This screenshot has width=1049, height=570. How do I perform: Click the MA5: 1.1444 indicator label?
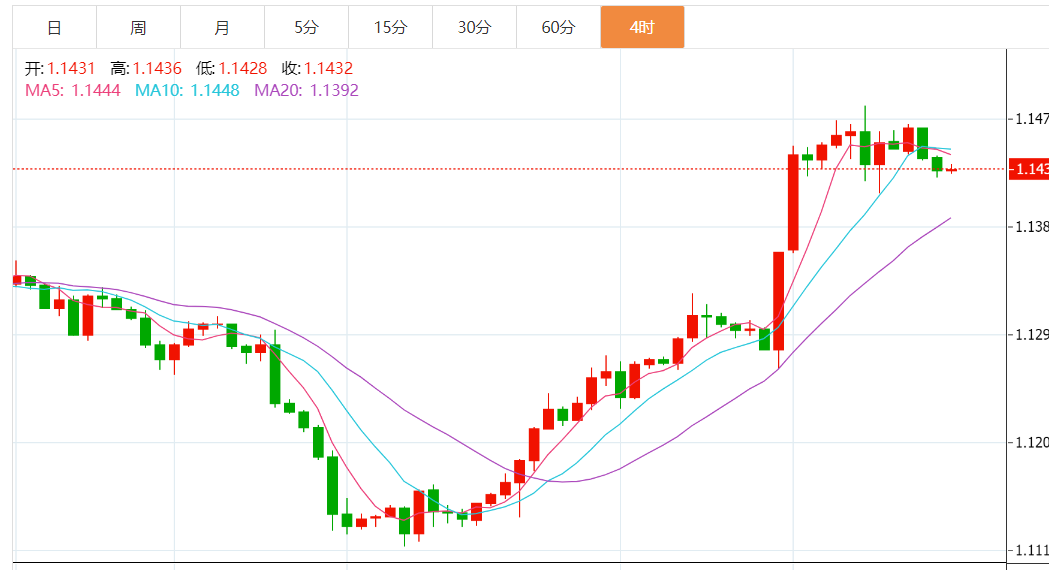coord(72,90)
